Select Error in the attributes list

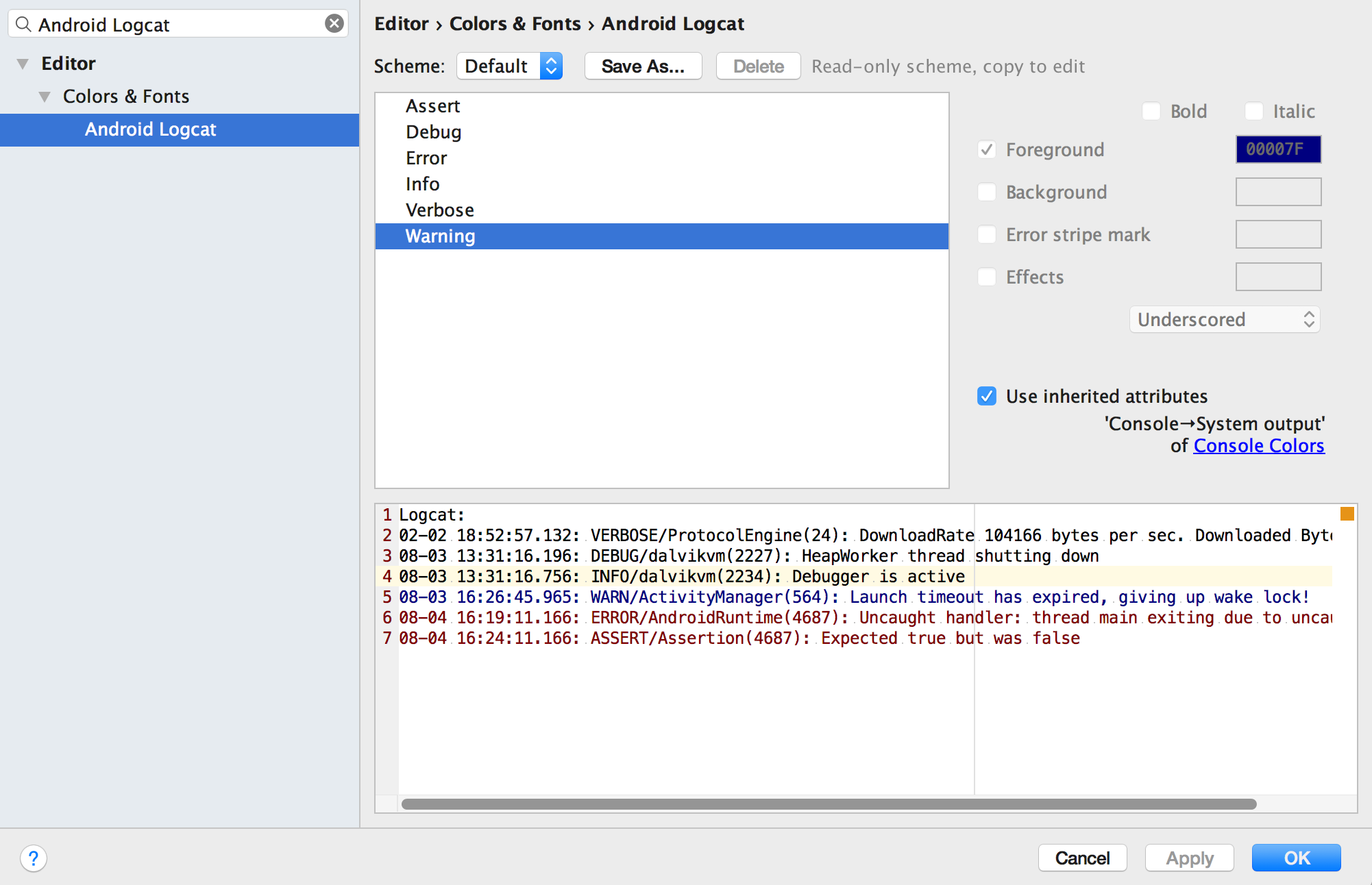pyautogui.click(x=426, y=158)
